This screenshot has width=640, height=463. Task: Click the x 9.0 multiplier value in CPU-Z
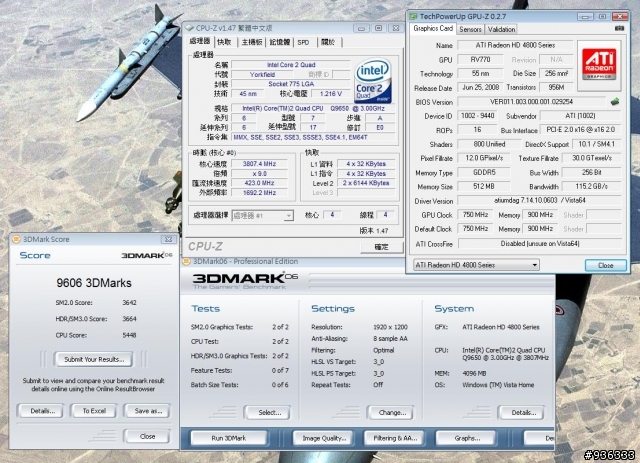pyautogui.click(x=259, y=174)
